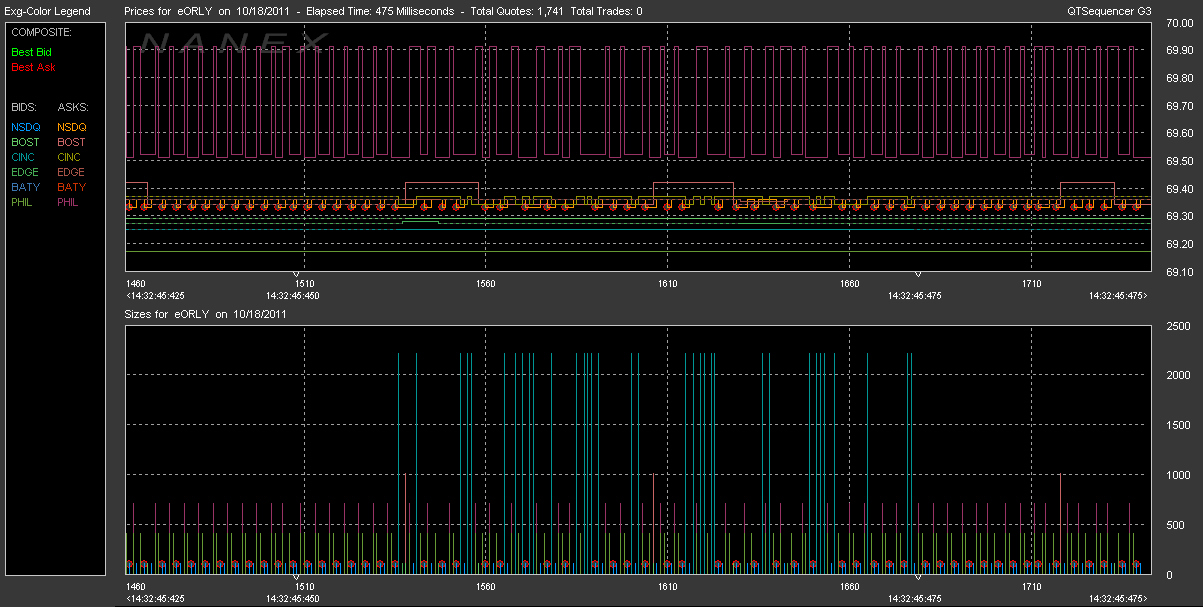Click the 2000 label on sizes axis

pos(1177,376)
